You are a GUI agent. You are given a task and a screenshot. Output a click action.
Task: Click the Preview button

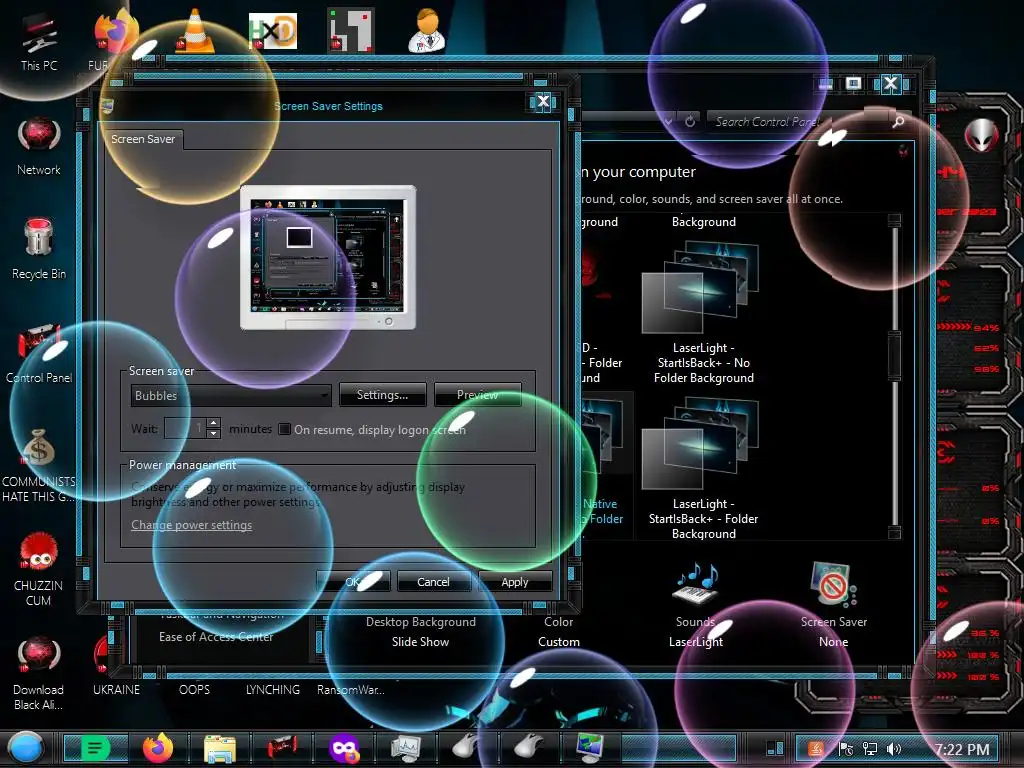477,394
